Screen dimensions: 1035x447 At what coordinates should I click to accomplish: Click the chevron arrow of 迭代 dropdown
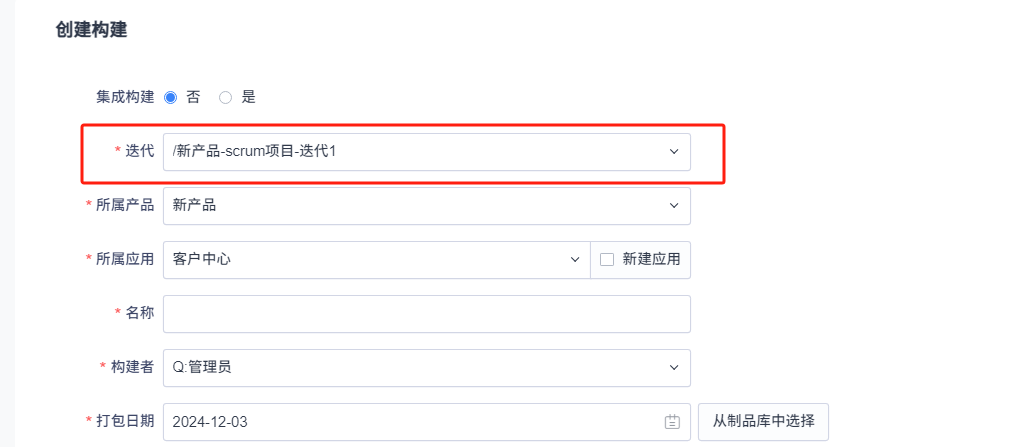click(x=673, y=152)
